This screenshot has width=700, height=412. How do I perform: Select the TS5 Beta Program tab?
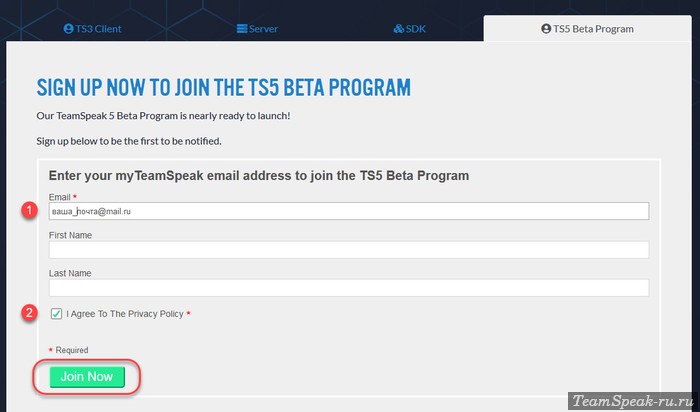(x=588, y=29)
